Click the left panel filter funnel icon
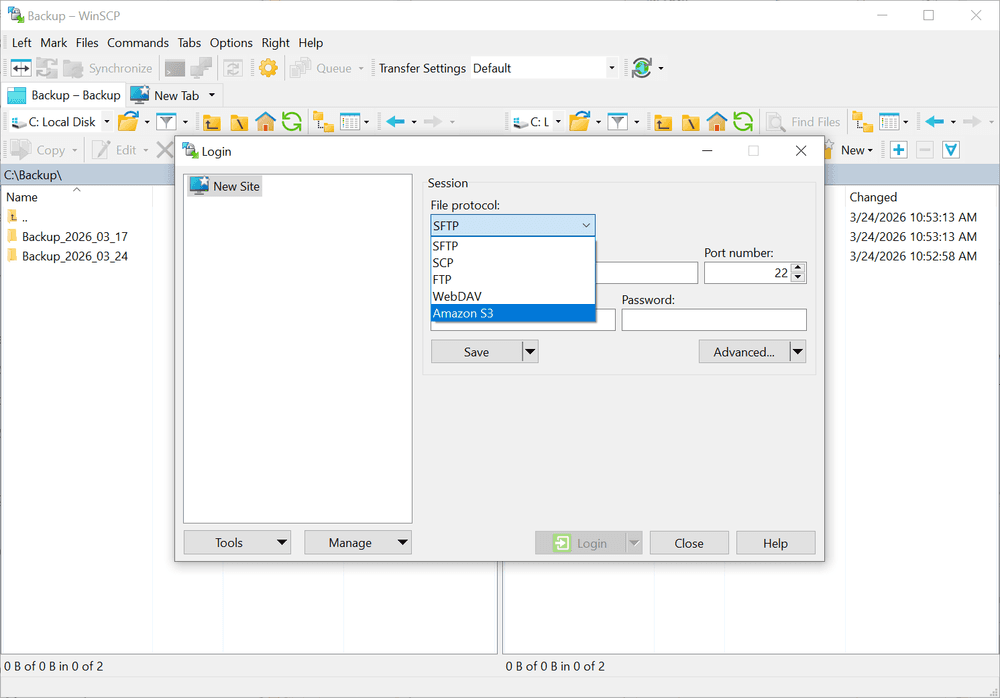Image resolution: width=1000 pixels, height=698 pixels. click(x=166, y=121)
